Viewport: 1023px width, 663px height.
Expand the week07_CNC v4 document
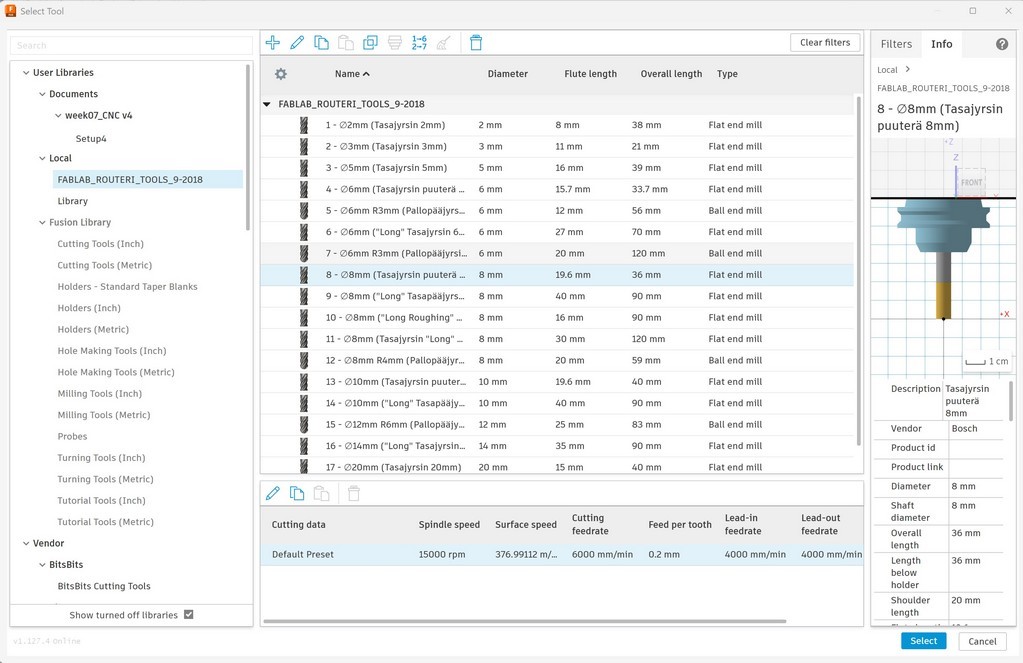57,115
